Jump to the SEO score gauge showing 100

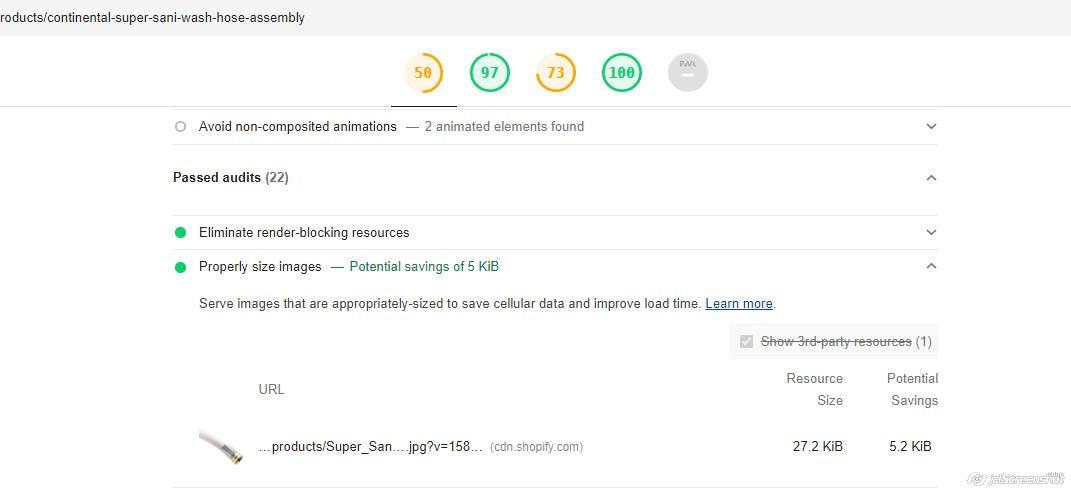pos(622,72)
